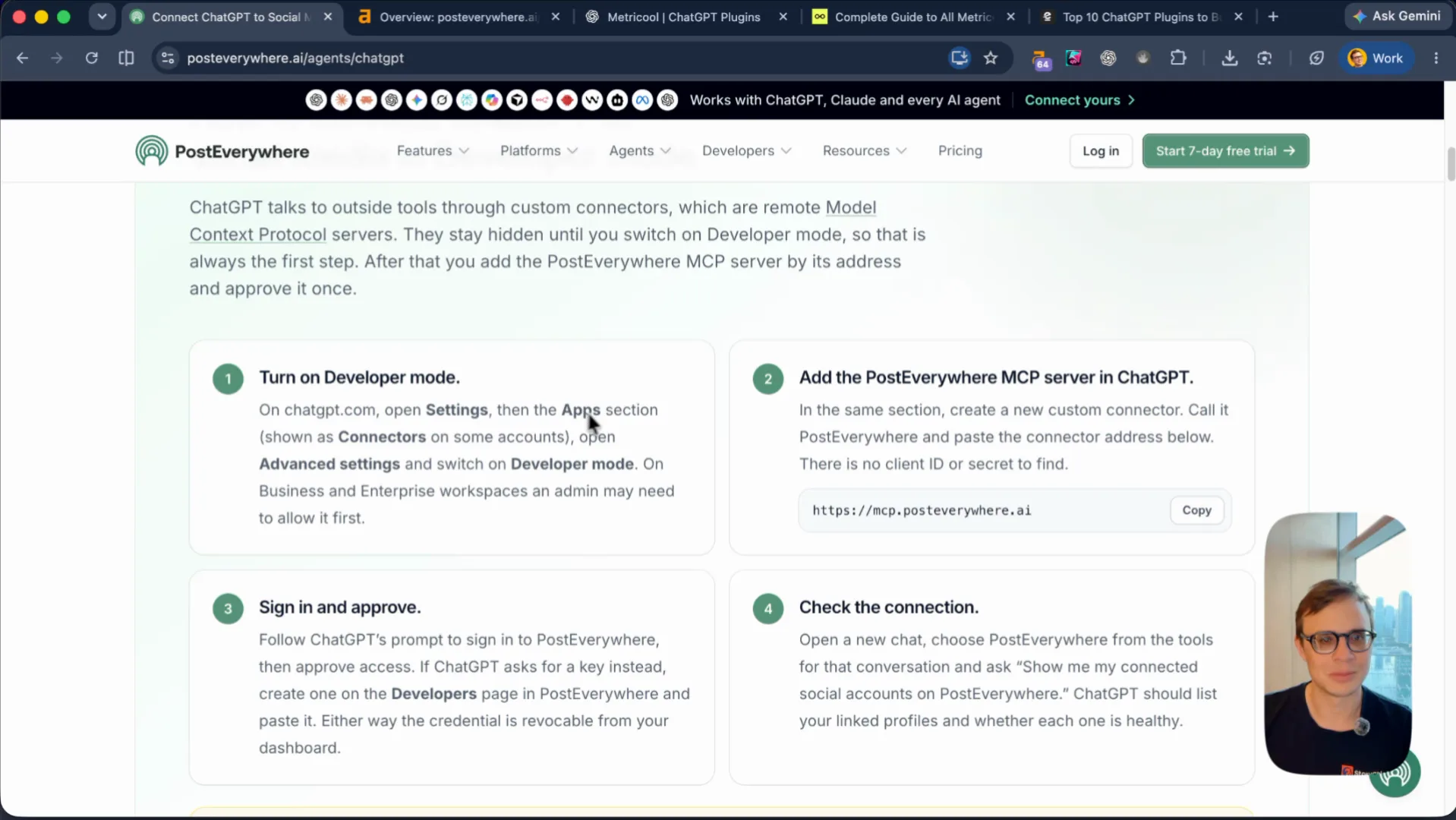Click the page vertical scrollbar thumb

1451,163
